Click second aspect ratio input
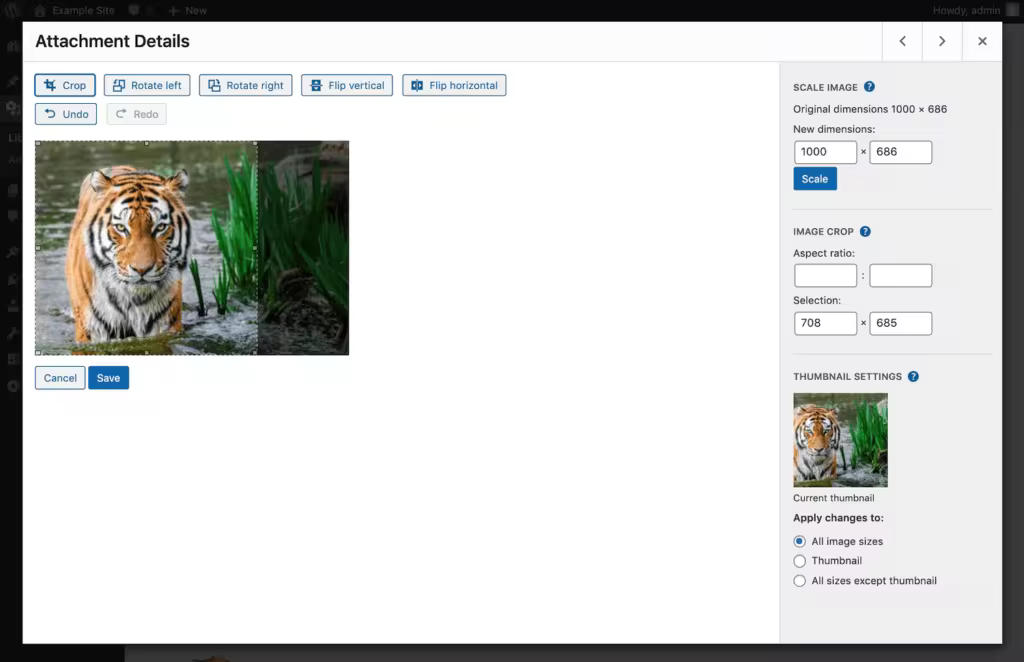Image resolution: width=1024 pixels, height=662 pixels. tap(901, 276)
